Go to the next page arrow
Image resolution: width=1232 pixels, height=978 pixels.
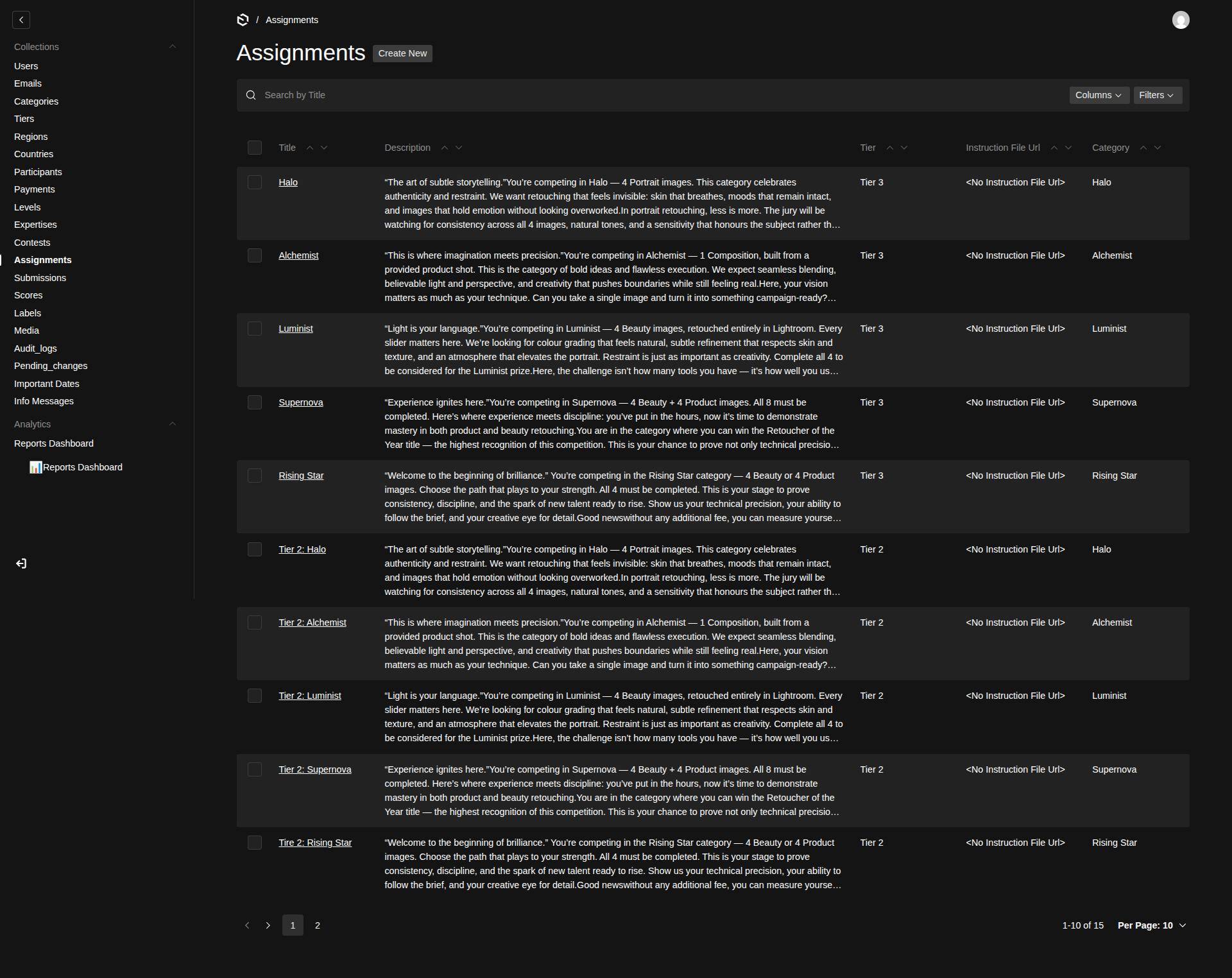(x=268, y=925)
